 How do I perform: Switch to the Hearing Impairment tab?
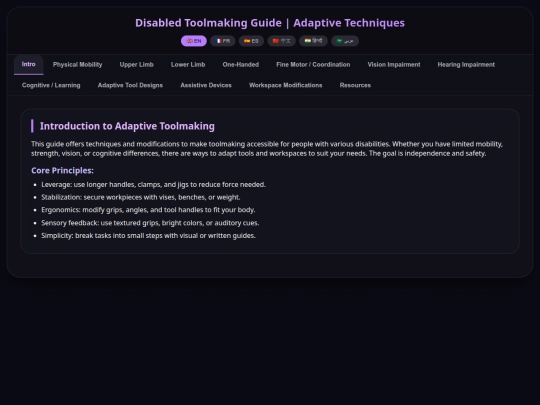pyautogui.click(x=466, y=65)
